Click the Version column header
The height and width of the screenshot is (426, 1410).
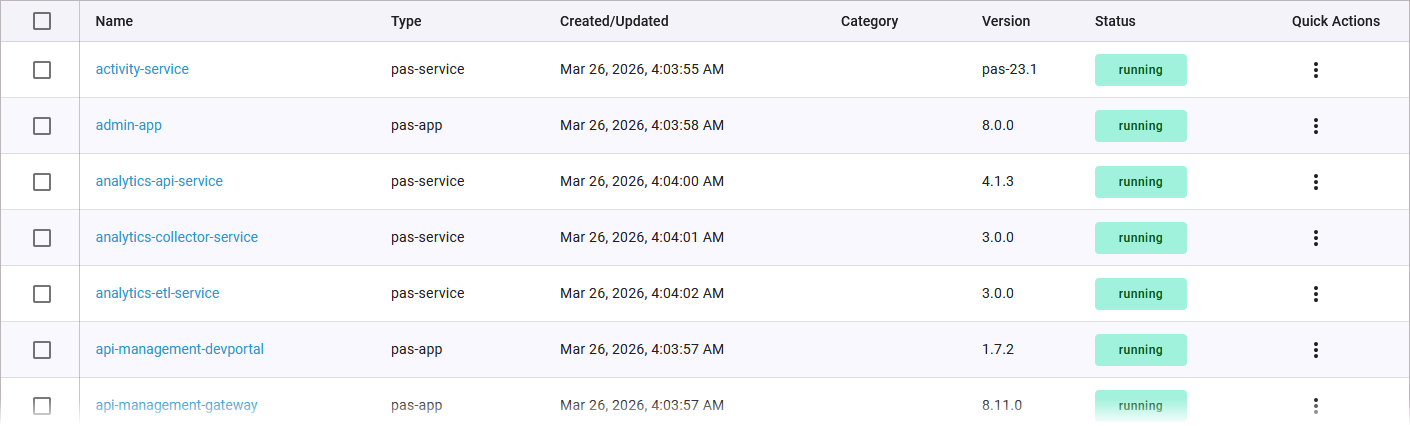[1006, 21]
